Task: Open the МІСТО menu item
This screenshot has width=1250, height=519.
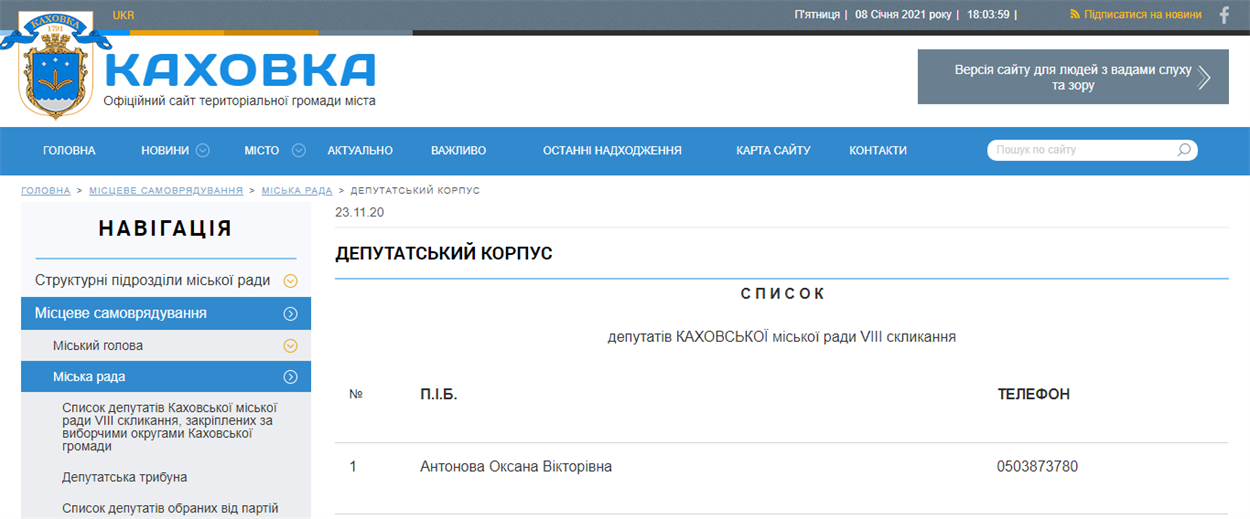Action: pos(262,150)
